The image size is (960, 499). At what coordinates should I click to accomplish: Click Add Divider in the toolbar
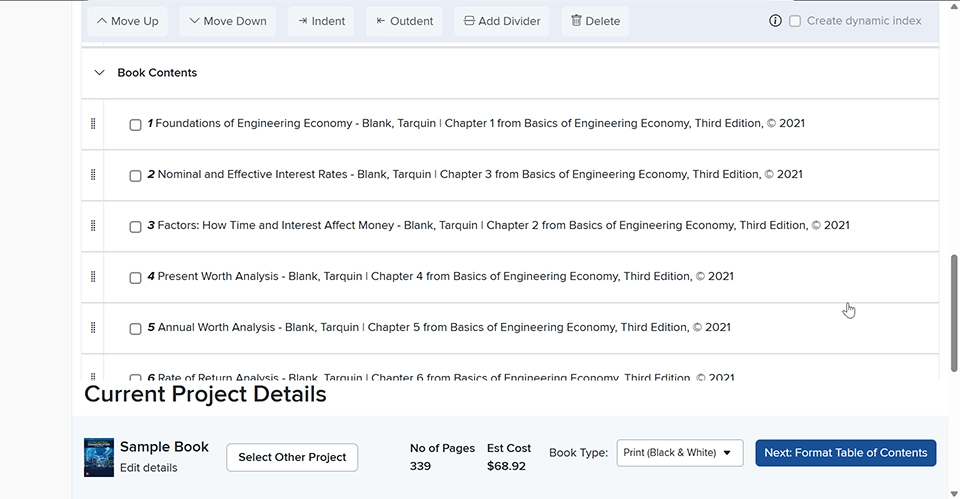tap(502, 21)
